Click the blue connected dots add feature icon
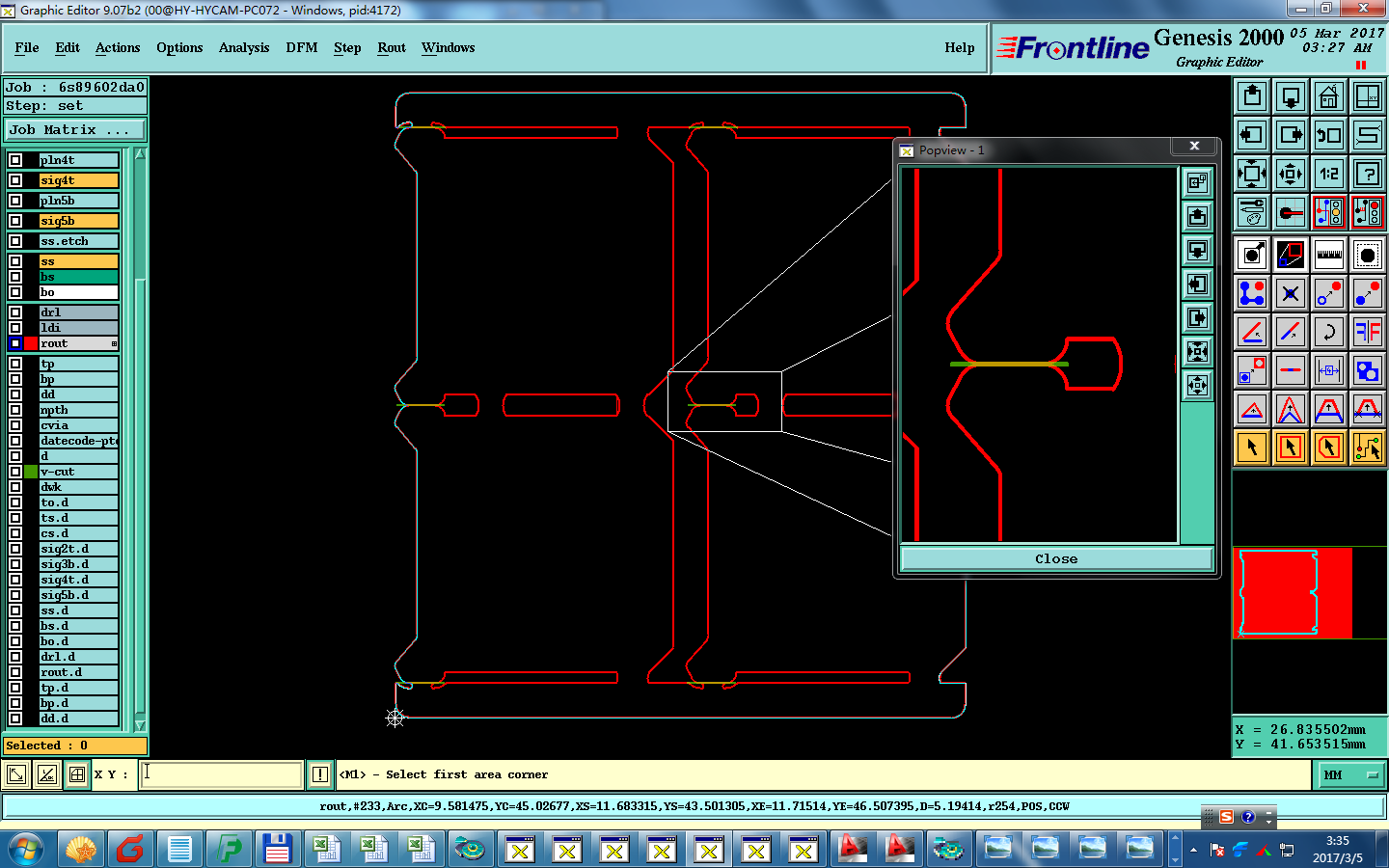The image size is (1389, 868). click(1252, 293)
